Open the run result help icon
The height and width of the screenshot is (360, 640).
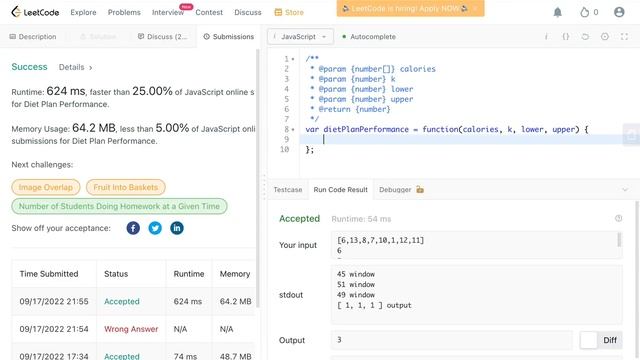(x=618, y=218)
